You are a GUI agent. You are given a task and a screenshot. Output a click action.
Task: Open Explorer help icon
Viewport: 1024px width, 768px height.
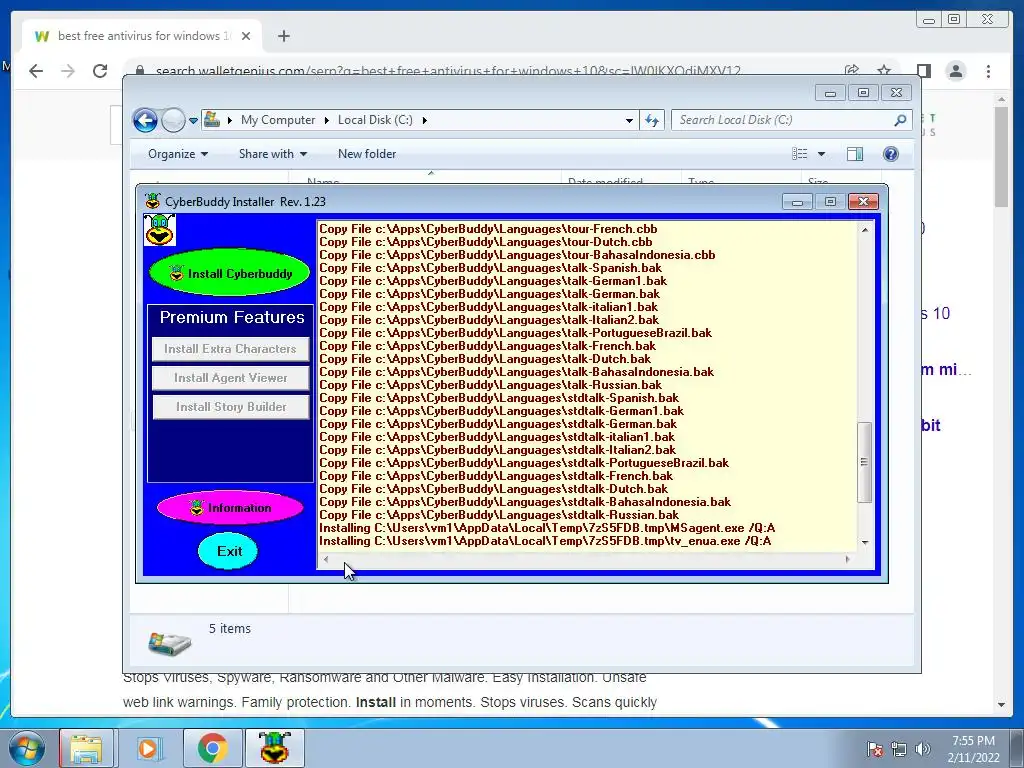(891, 154)
